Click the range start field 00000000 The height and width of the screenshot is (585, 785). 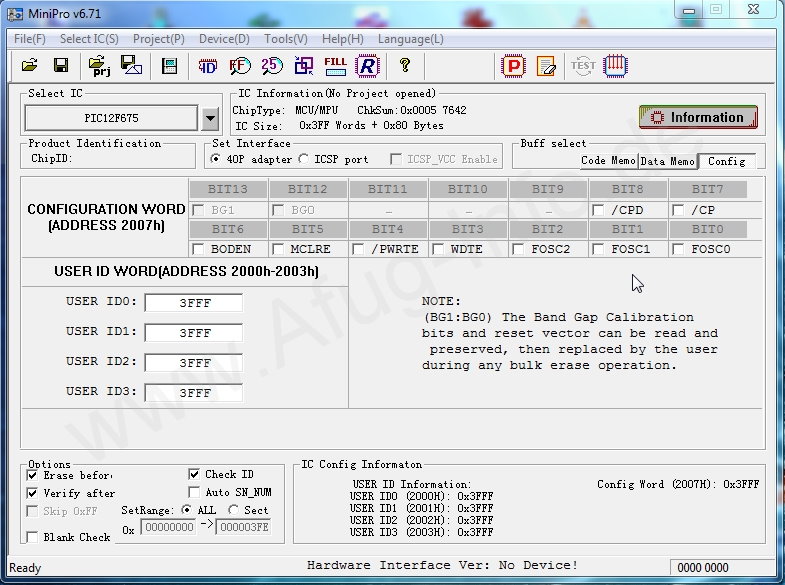(x=169, y=527)
